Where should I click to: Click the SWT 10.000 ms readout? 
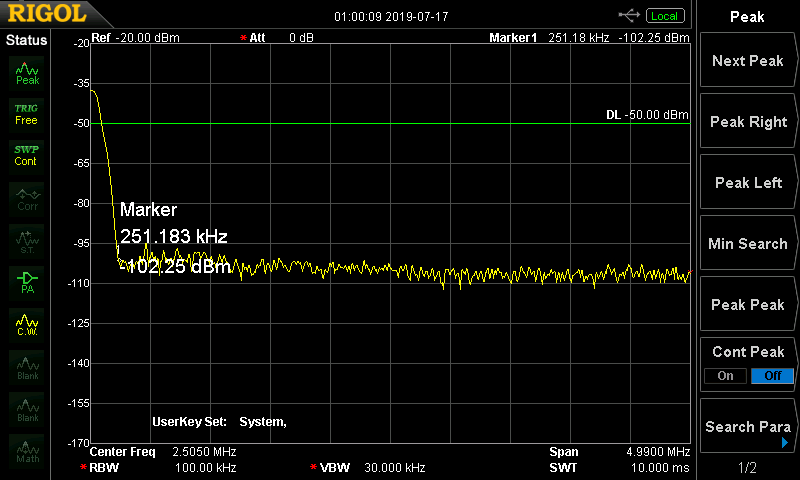pyautogui.click(x=619, y=468)
